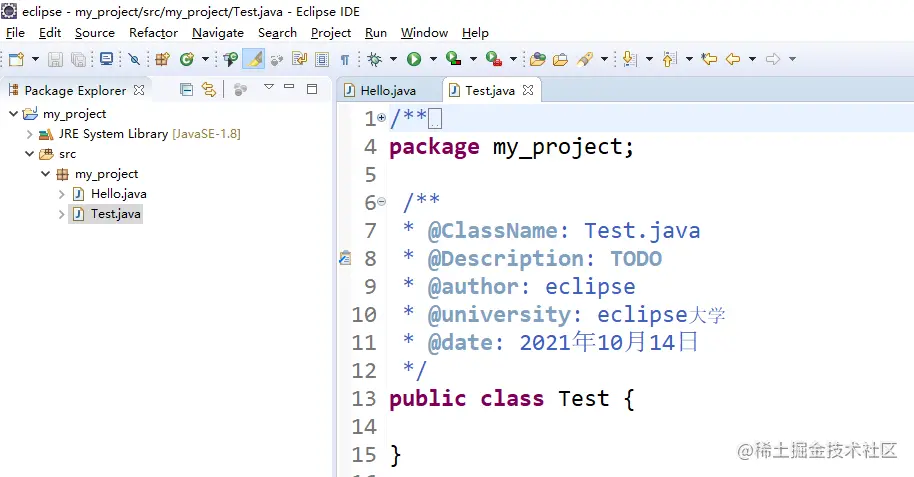Click the Run External Tools icon
914x477 pixels.
494,59
